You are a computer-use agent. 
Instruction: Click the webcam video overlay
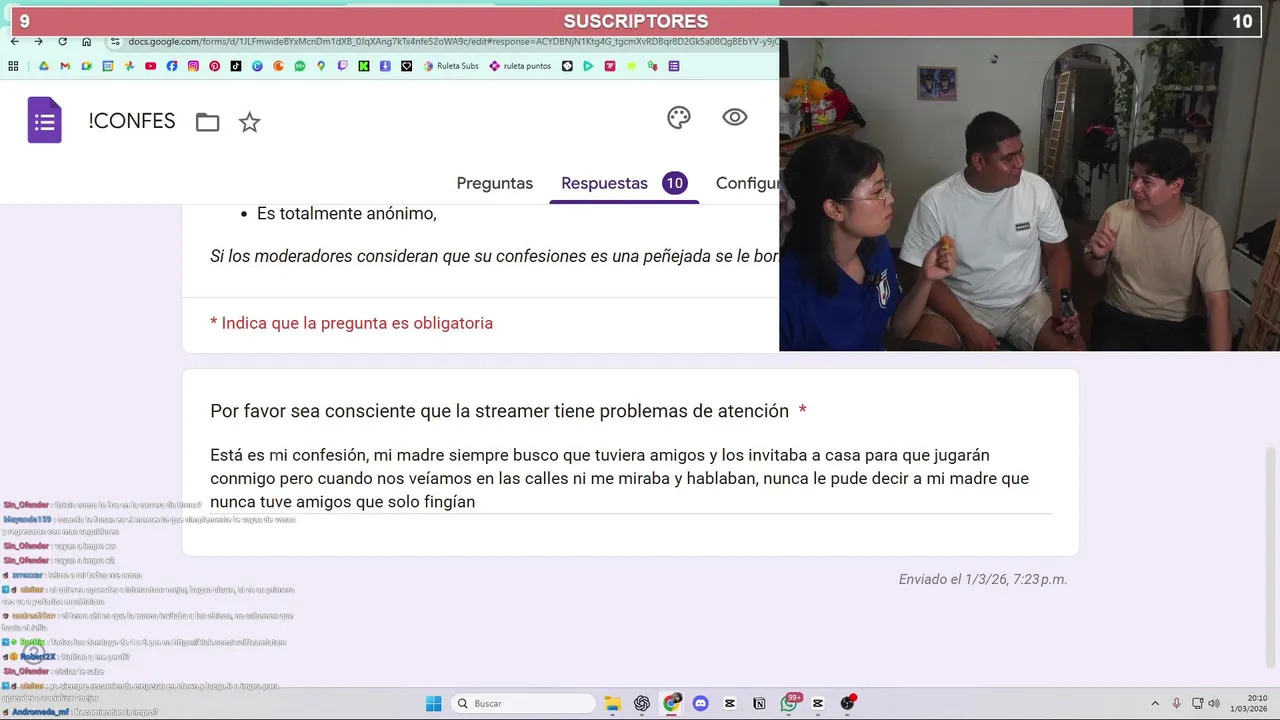coord(1029,194)
